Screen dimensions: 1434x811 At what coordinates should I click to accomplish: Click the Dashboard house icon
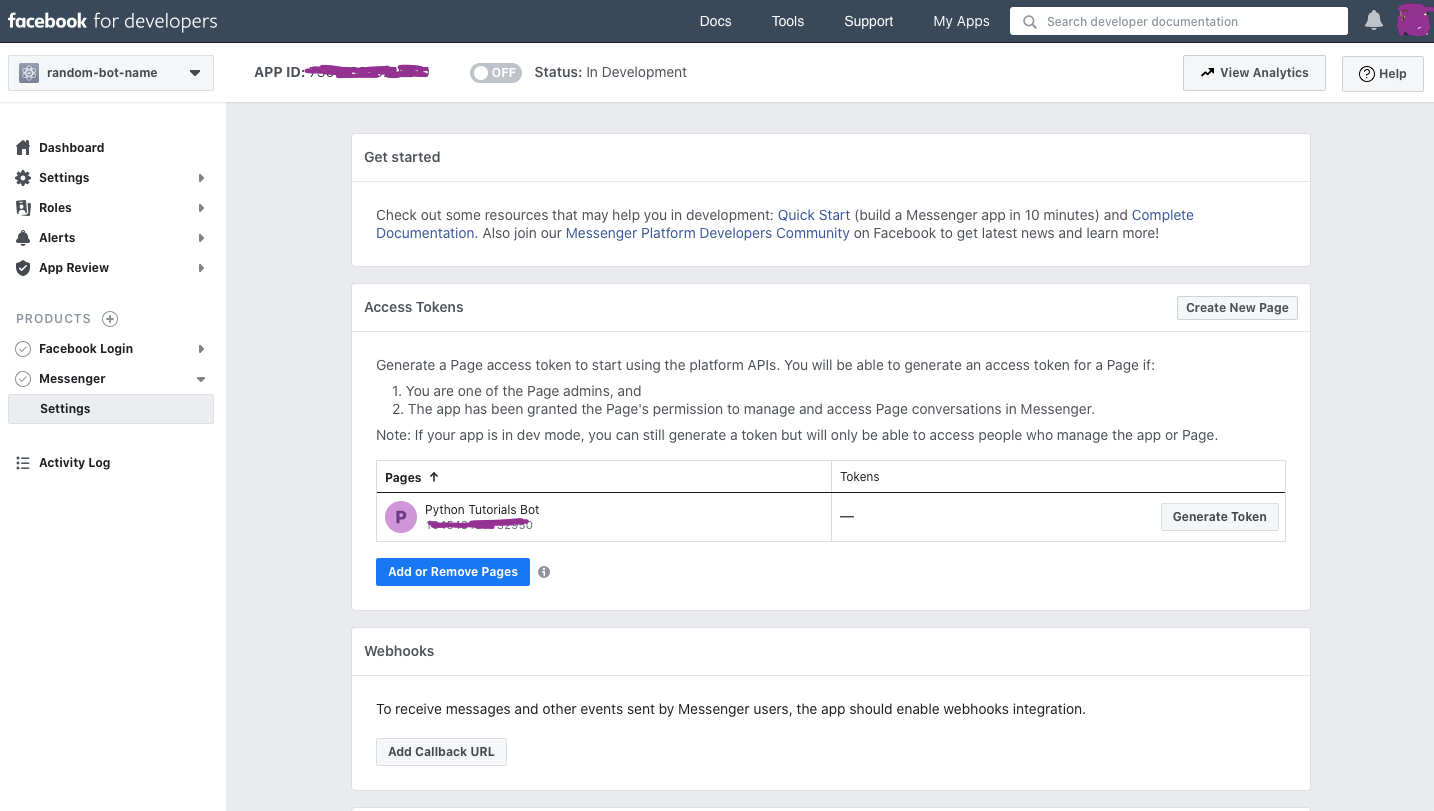[x=23, y=148]
